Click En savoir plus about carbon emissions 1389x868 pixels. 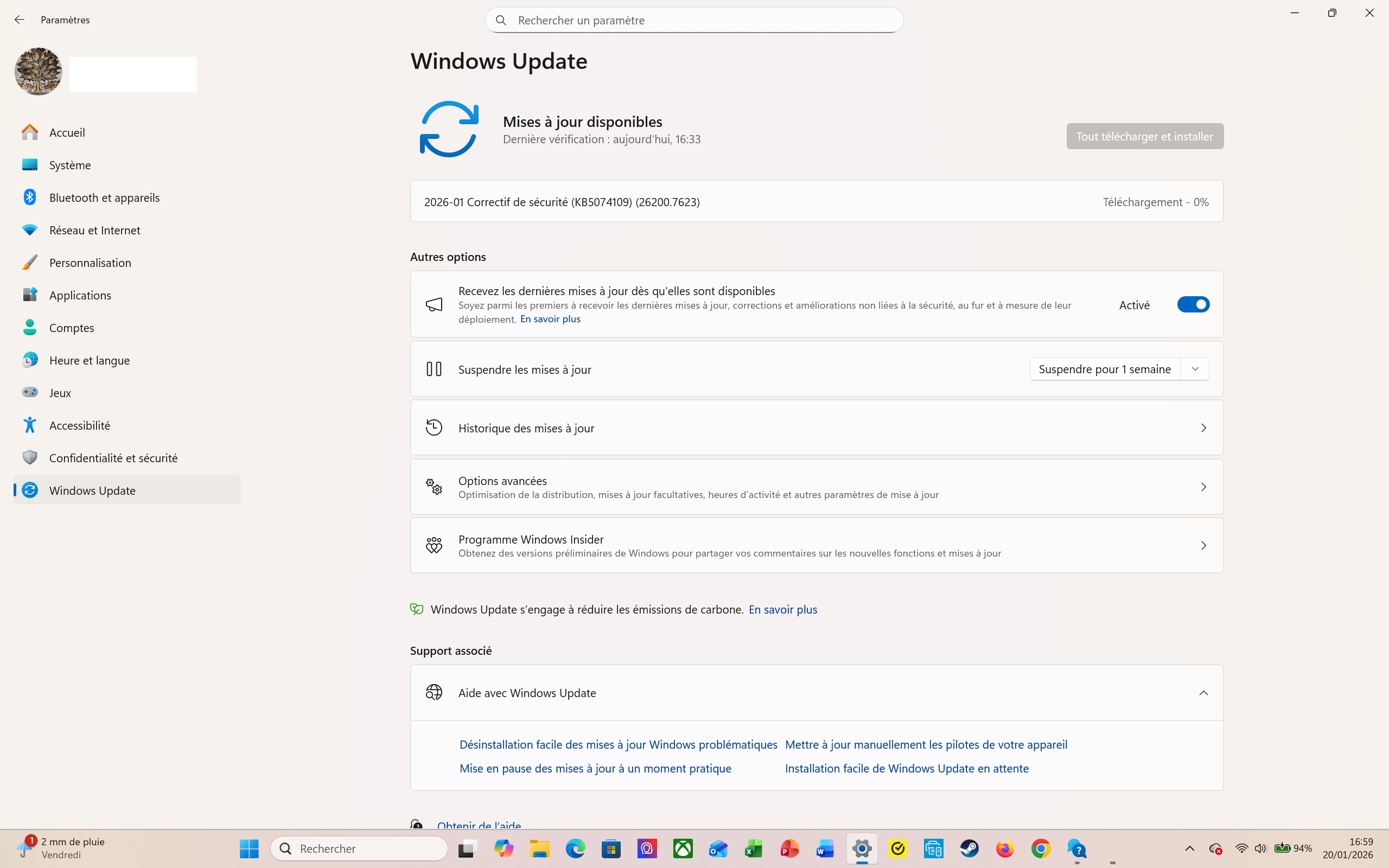coord(782,610)
